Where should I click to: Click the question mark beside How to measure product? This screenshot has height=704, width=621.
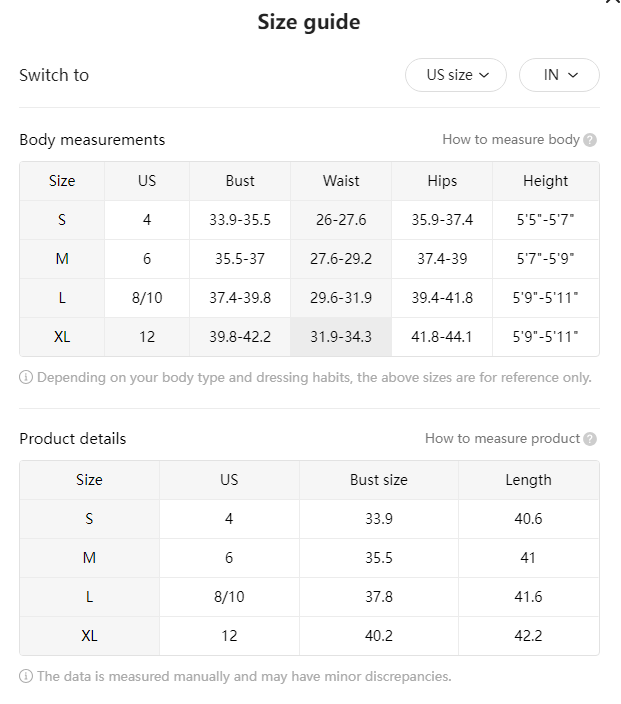(x=590, y=439)
